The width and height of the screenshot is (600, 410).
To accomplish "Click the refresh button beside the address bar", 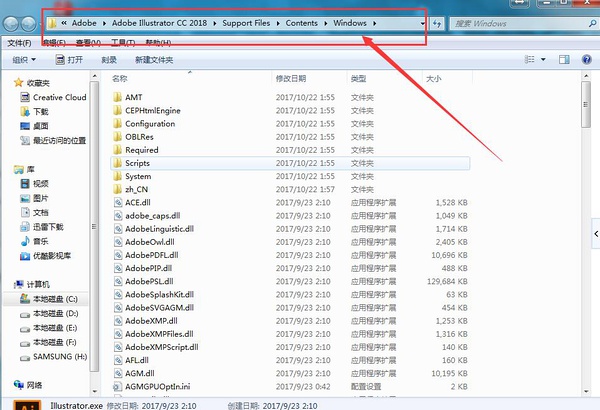I will tap(438, 22).
